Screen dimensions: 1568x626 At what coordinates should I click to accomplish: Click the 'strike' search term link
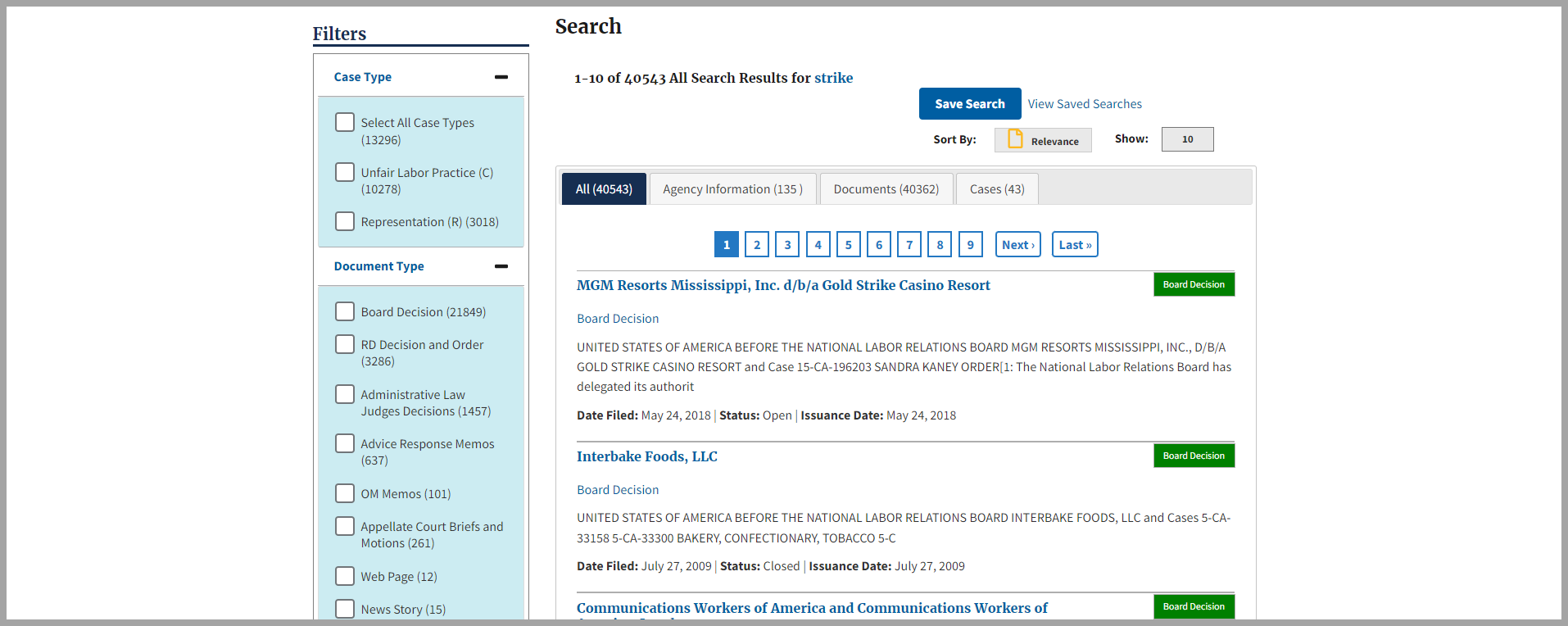(x=833, y=78)
